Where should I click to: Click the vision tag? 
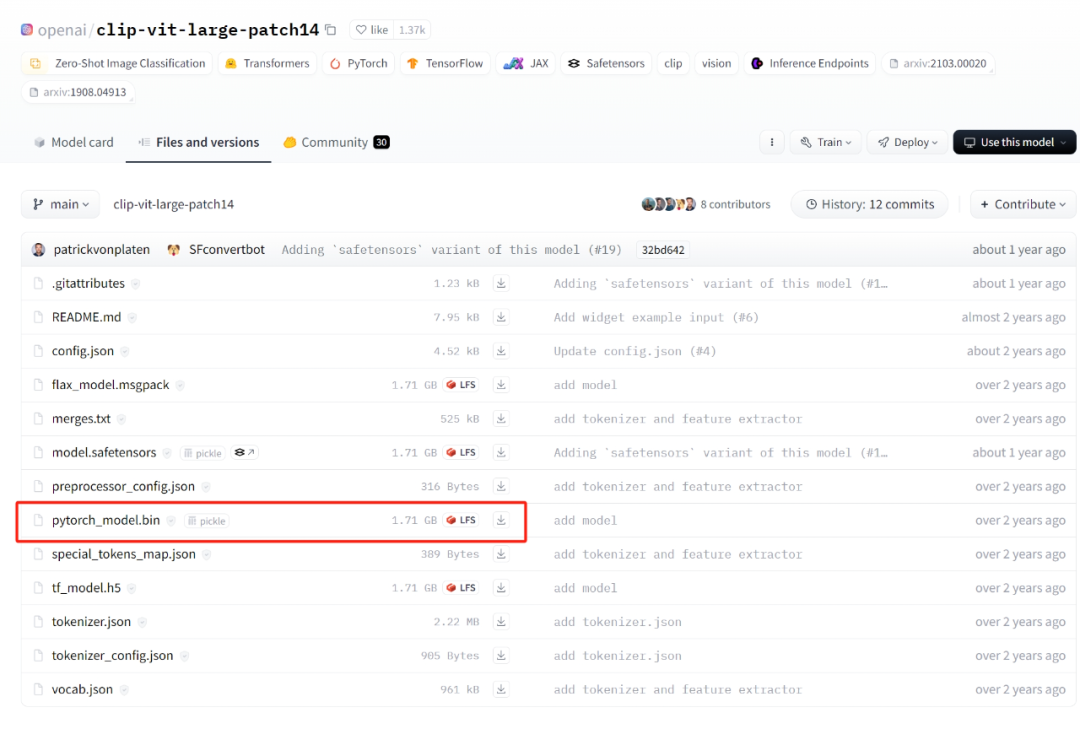716,63
